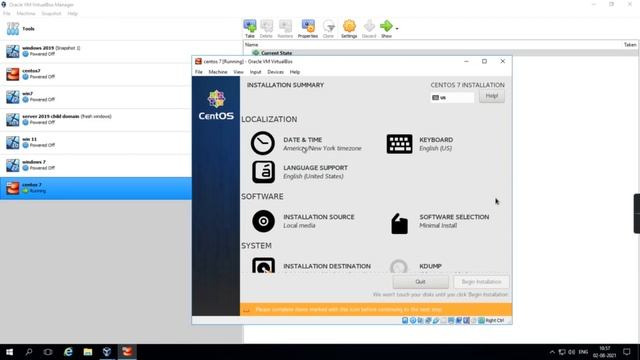Open VM Settings via the gear icon
The width and height of the screenshot is (640, 360).
(x=349, y=29)
